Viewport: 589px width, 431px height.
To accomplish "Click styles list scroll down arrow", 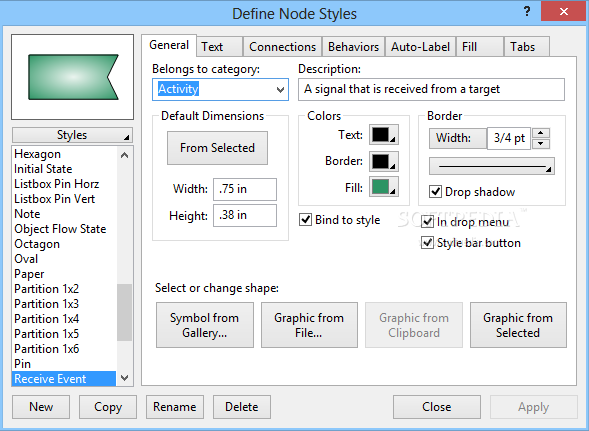I will 125,378.
